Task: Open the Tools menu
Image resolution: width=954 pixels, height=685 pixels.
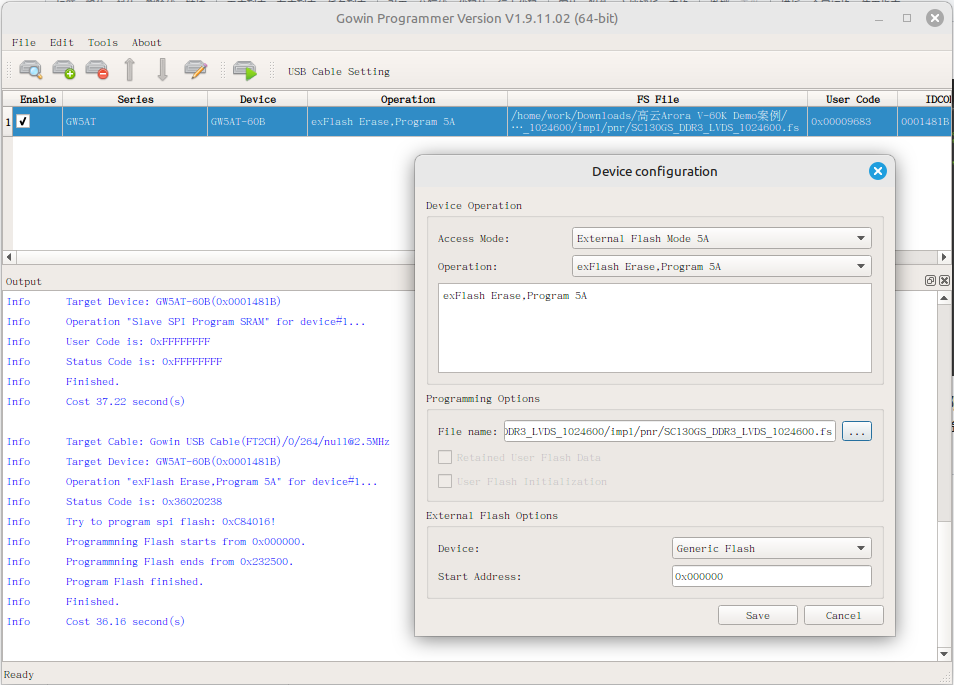Action: tap(103, 43)
